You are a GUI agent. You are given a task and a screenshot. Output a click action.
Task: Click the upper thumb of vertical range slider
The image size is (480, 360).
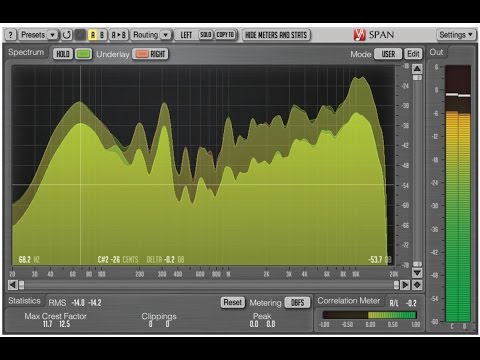click(417, 78)
